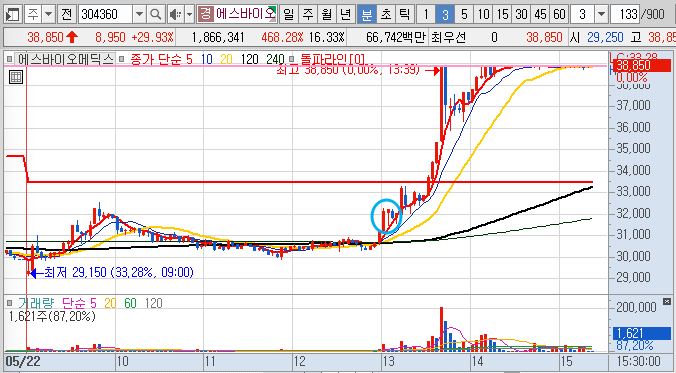Viewport: 676px width, 373px height.
Task: Click the 에스바이오 stock name field
Action: coord(245,15)
